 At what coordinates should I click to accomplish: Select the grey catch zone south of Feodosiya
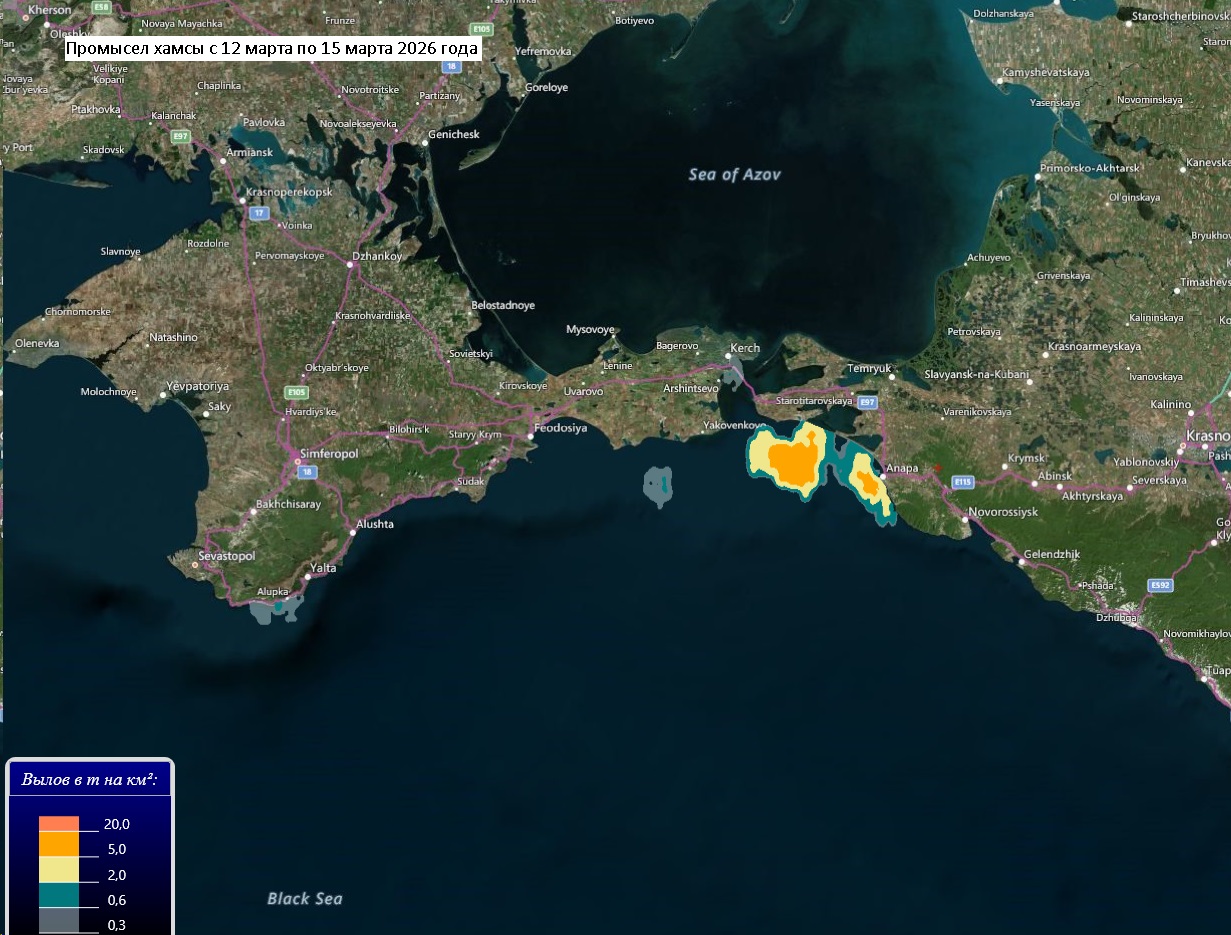658,488
